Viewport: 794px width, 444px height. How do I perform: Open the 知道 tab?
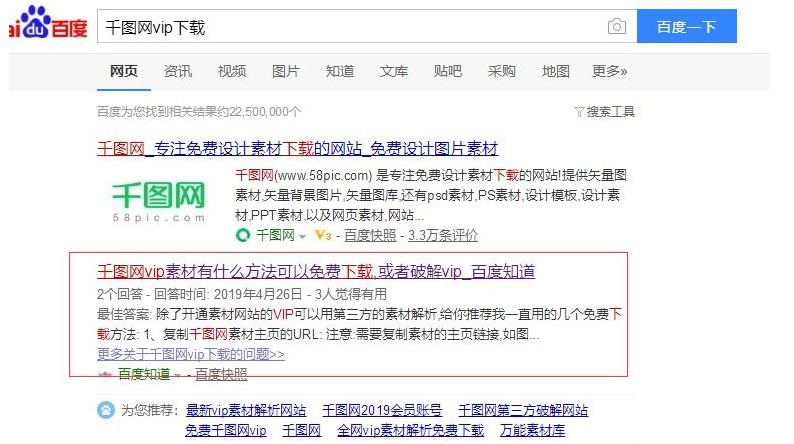coord(340,71)
